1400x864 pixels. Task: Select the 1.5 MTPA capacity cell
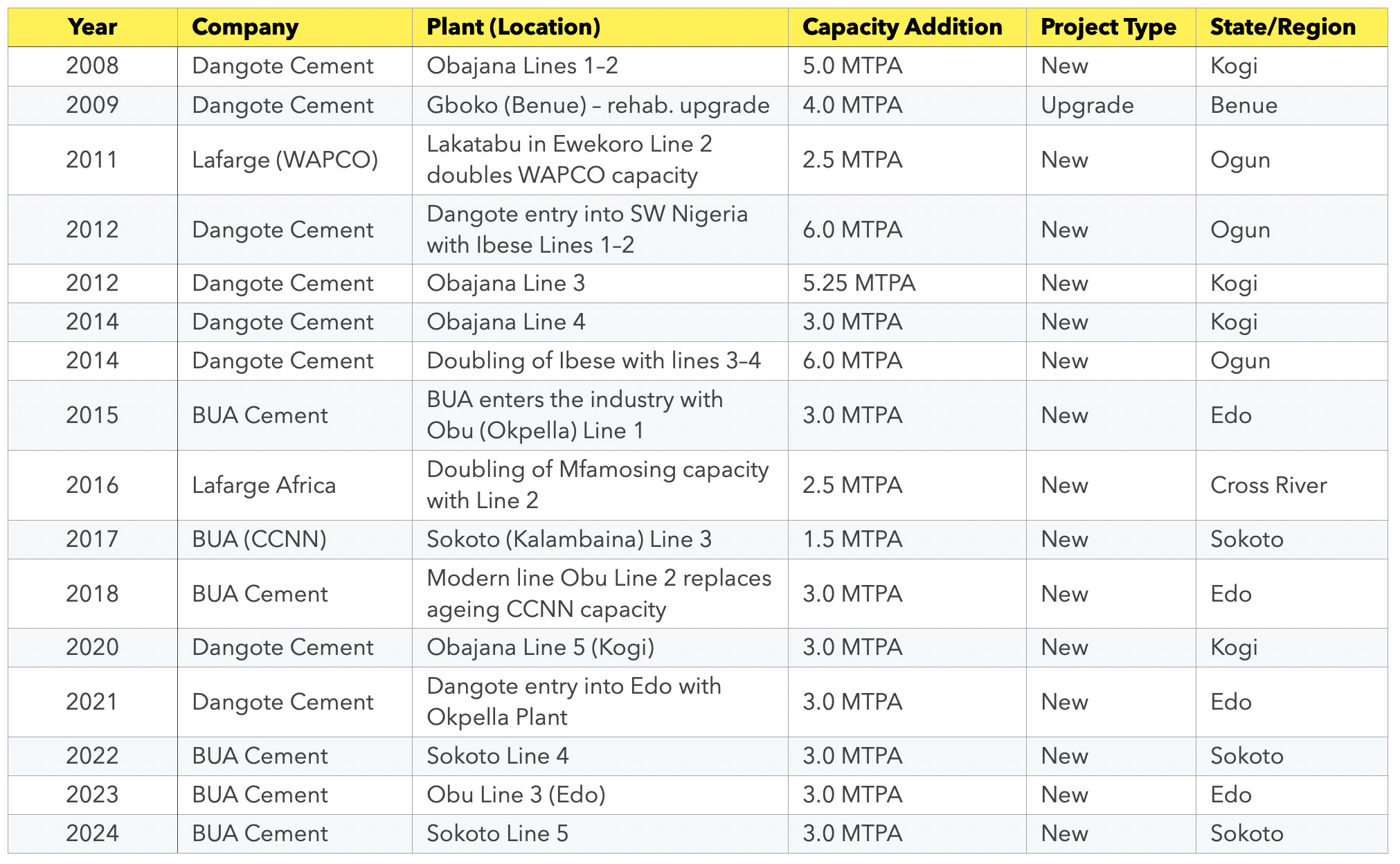[852, 539]
